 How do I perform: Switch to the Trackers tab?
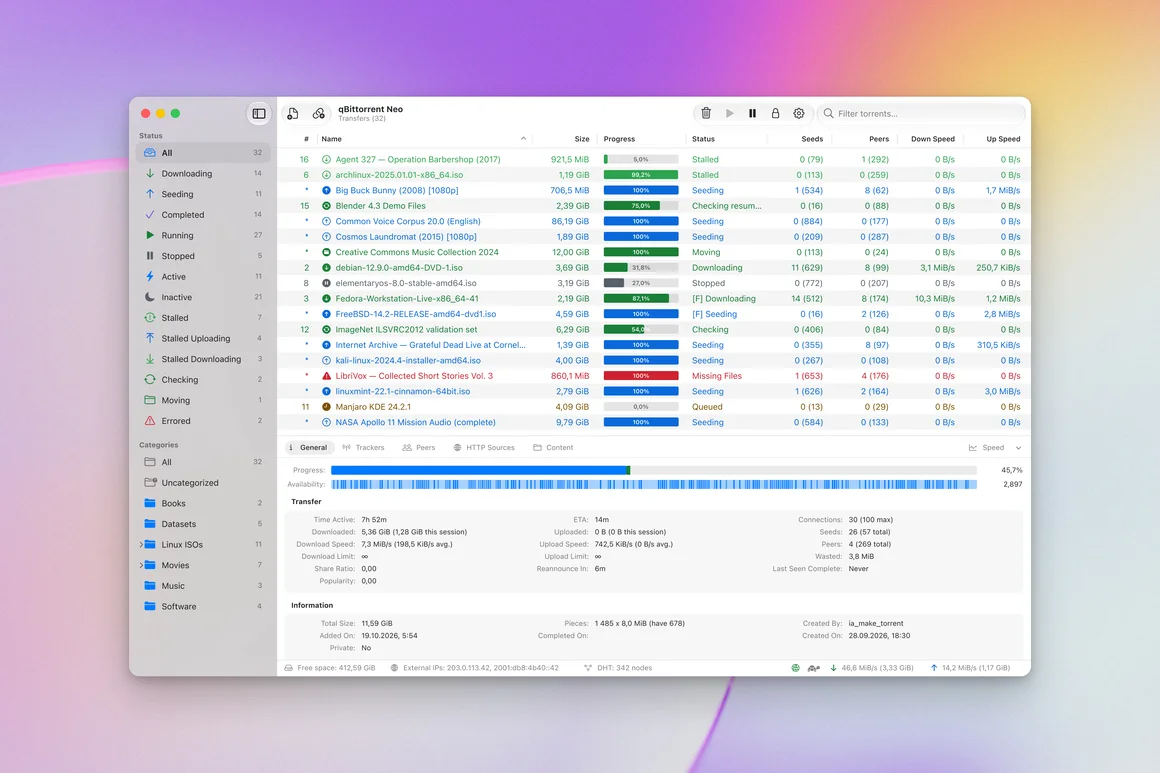(363, 448)
